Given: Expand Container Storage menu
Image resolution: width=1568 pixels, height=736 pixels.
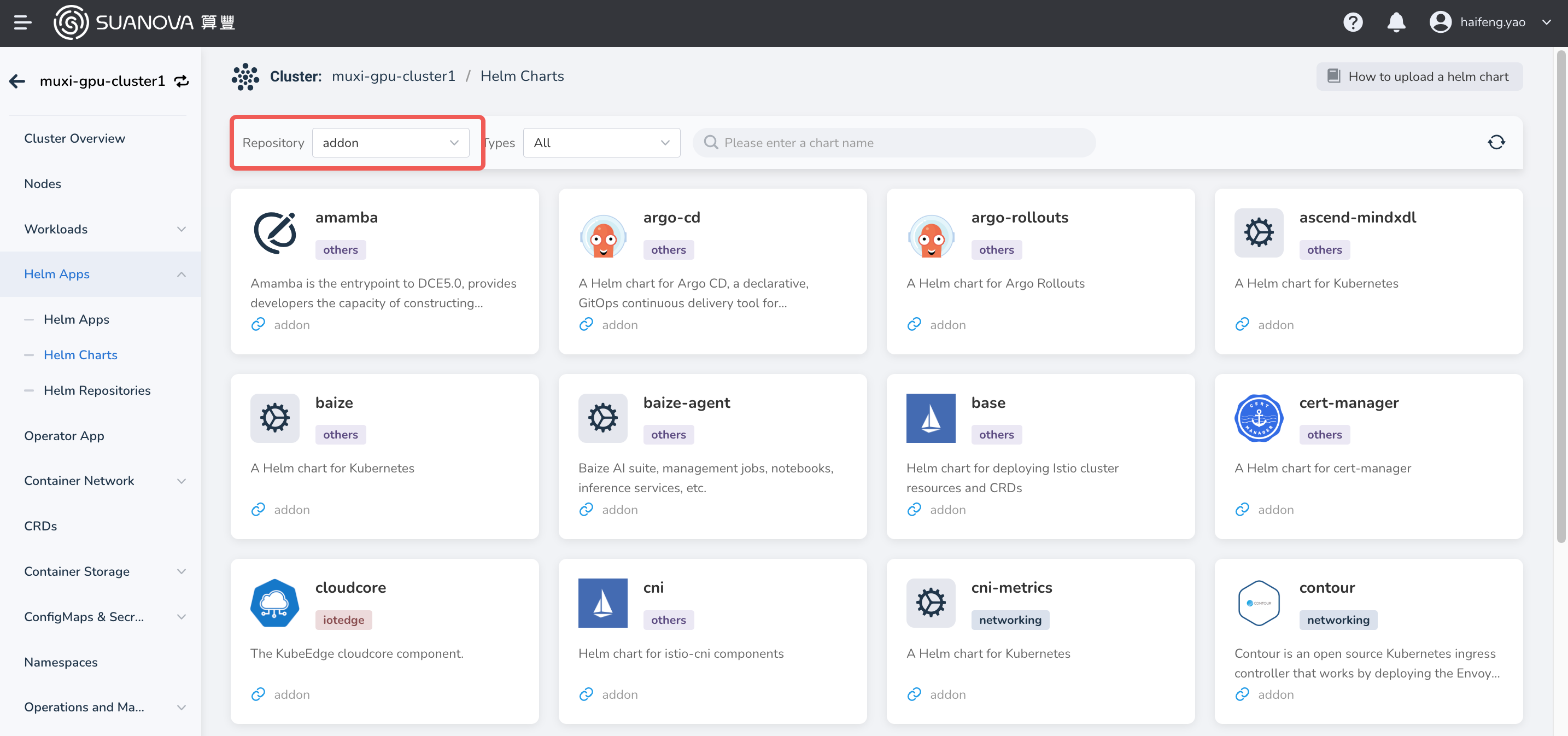Looking at the screenshot, I should (101, 571).
